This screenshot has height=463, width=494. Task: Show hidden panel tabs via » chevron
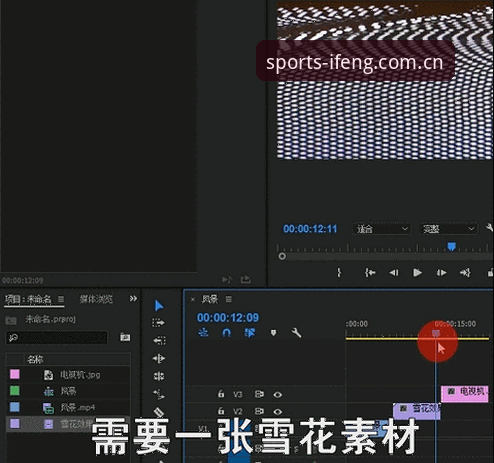click(133, 299)
